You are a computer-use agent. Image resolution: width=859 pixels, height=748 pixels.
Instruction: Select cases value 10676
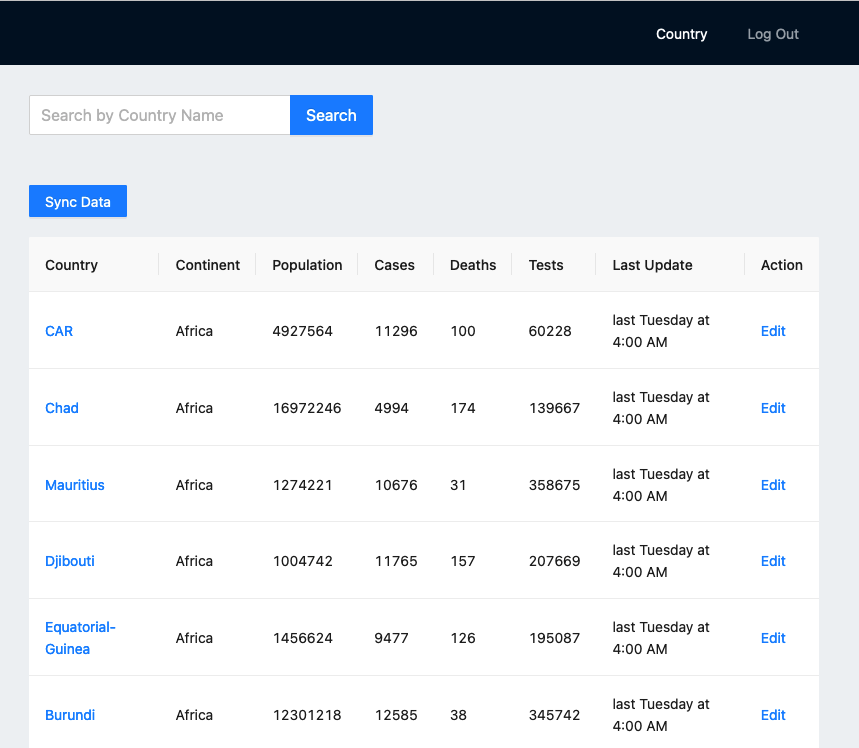coord(396,485)
